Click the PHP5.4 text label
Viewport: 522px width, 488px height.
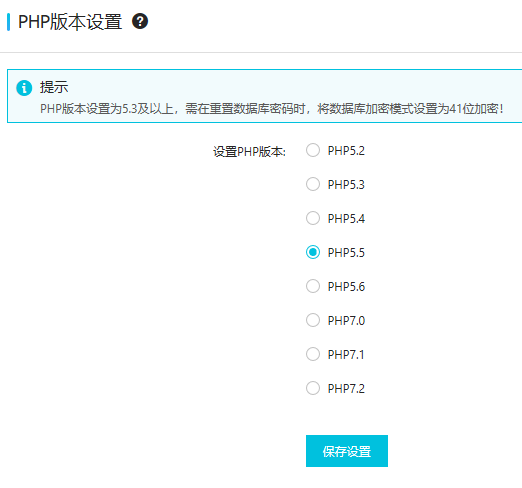pos(346,219)
